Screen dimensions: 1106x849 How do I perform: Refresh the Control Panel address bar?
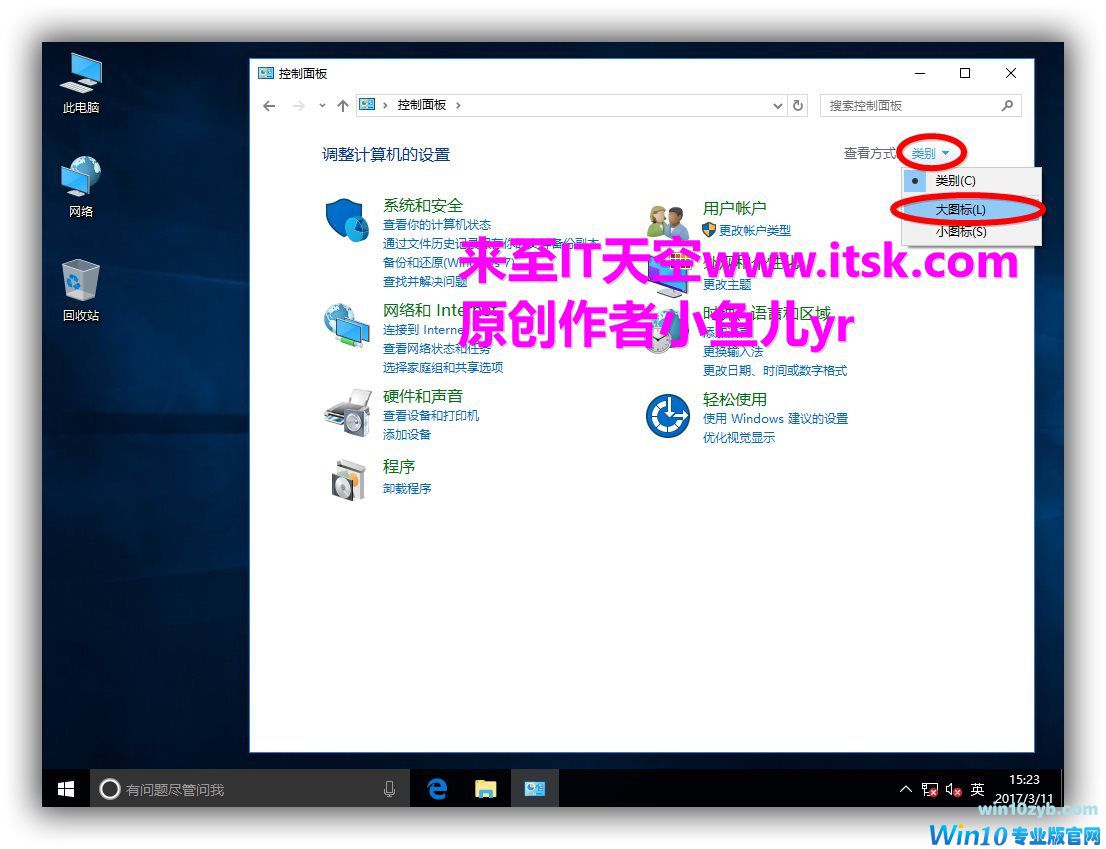click(798, 106)
